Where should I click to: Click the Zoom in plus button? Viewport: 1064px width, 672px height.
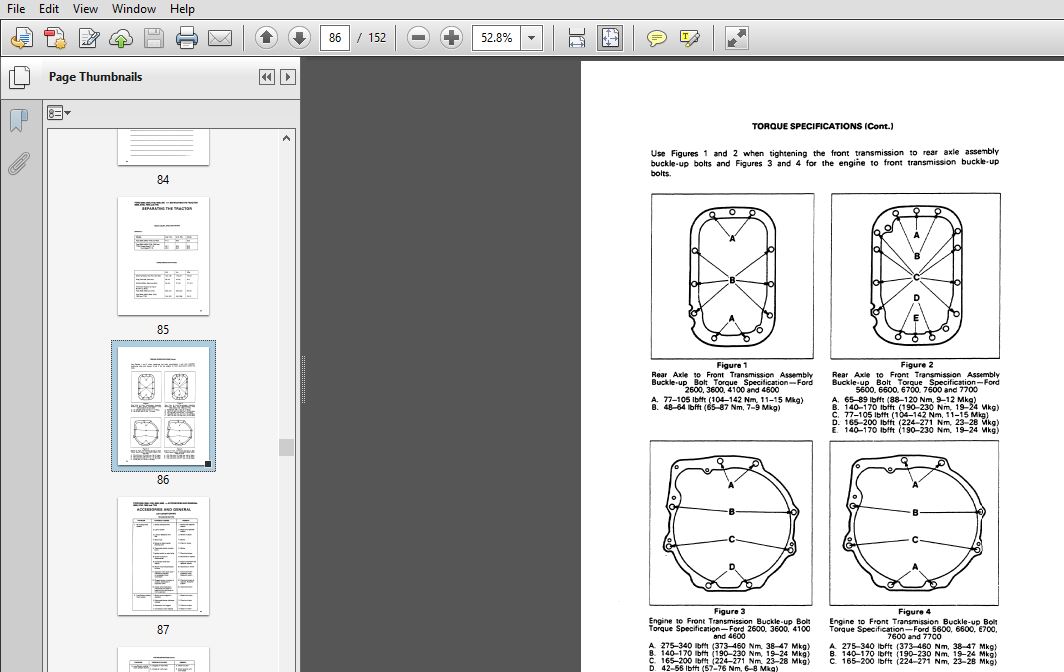tap(451, 38)
